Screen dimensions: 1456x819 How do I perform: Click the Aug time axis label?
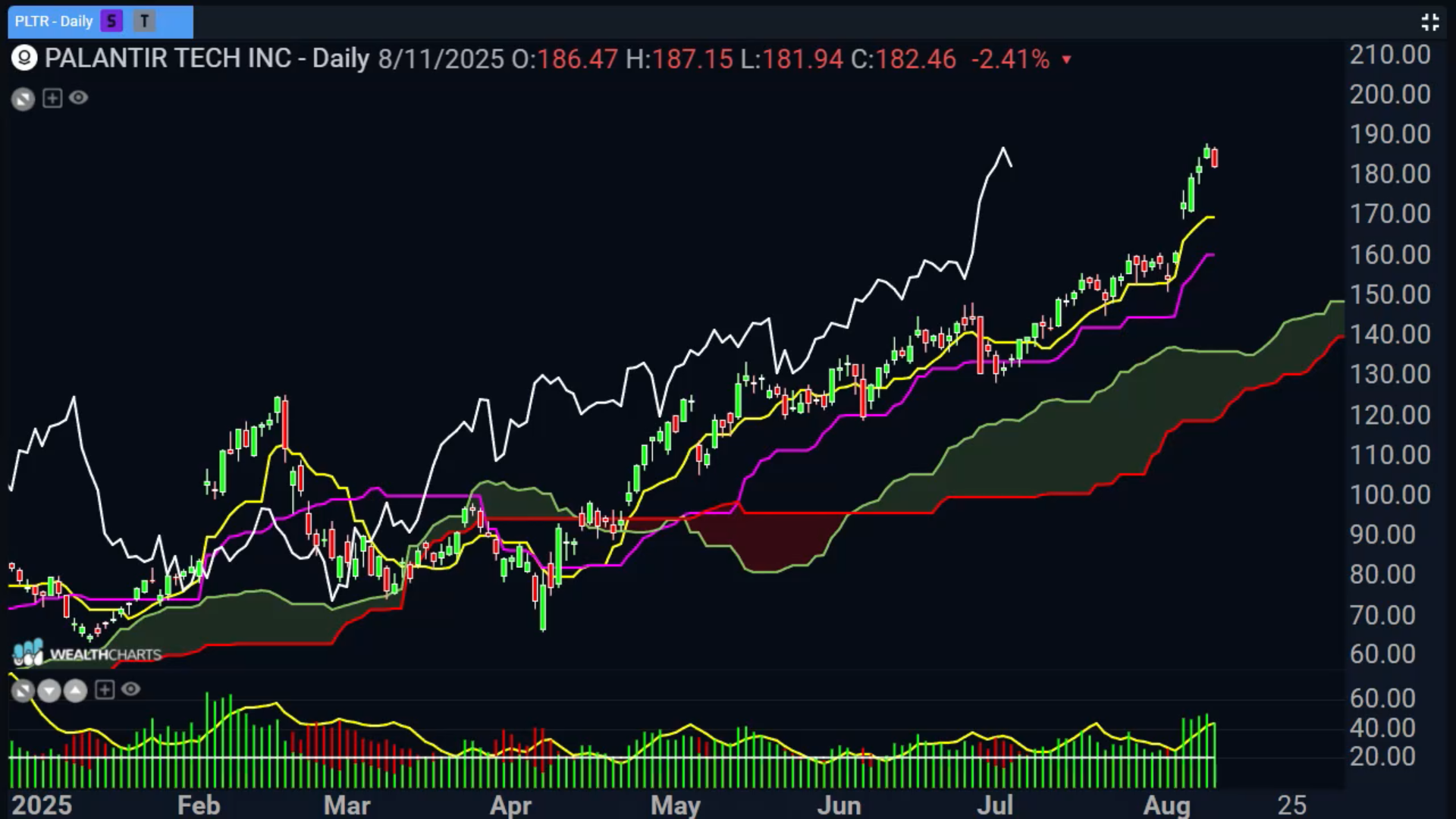1166,805
